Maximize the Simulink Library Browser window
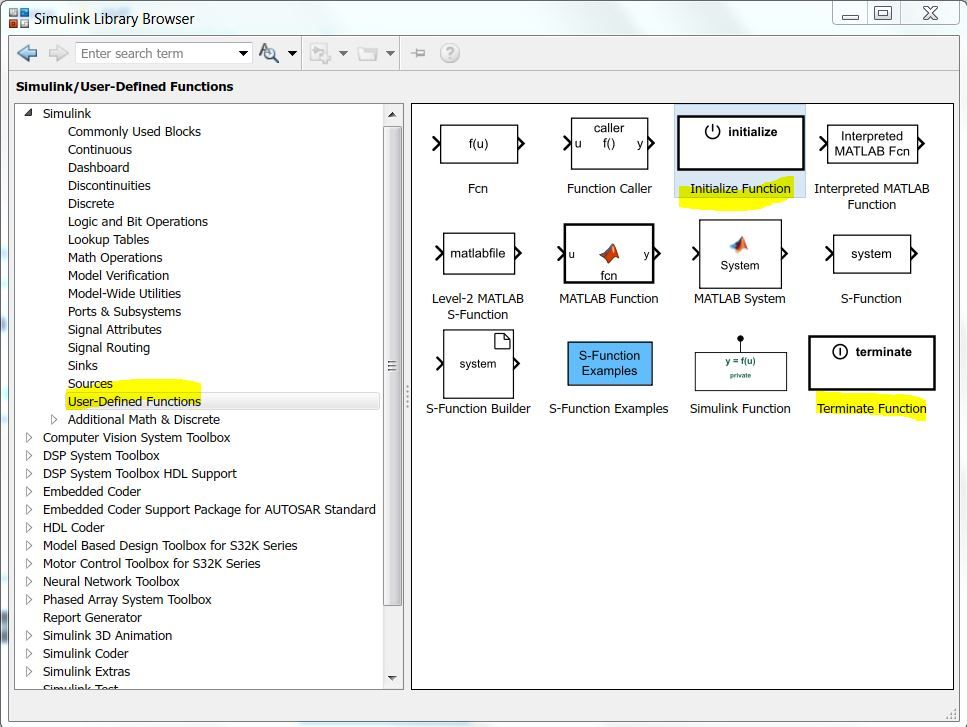967x727 pixels. [883, 13]
